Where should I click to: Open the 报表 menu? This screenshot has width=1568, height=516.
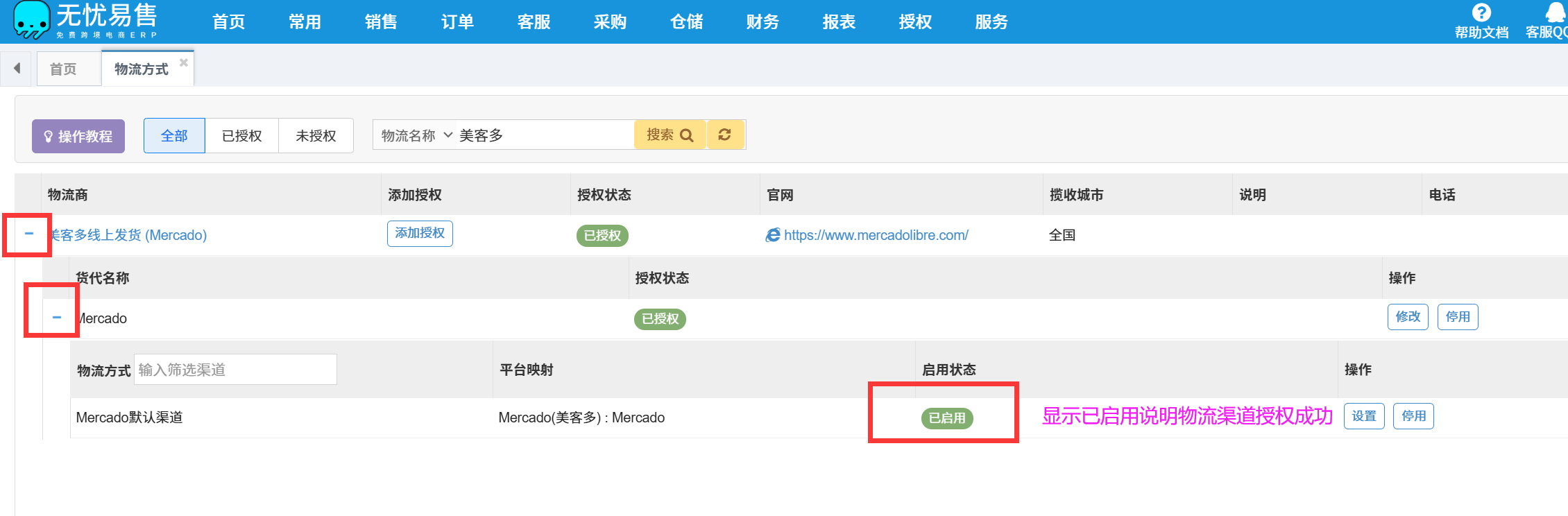pos(839,22)
